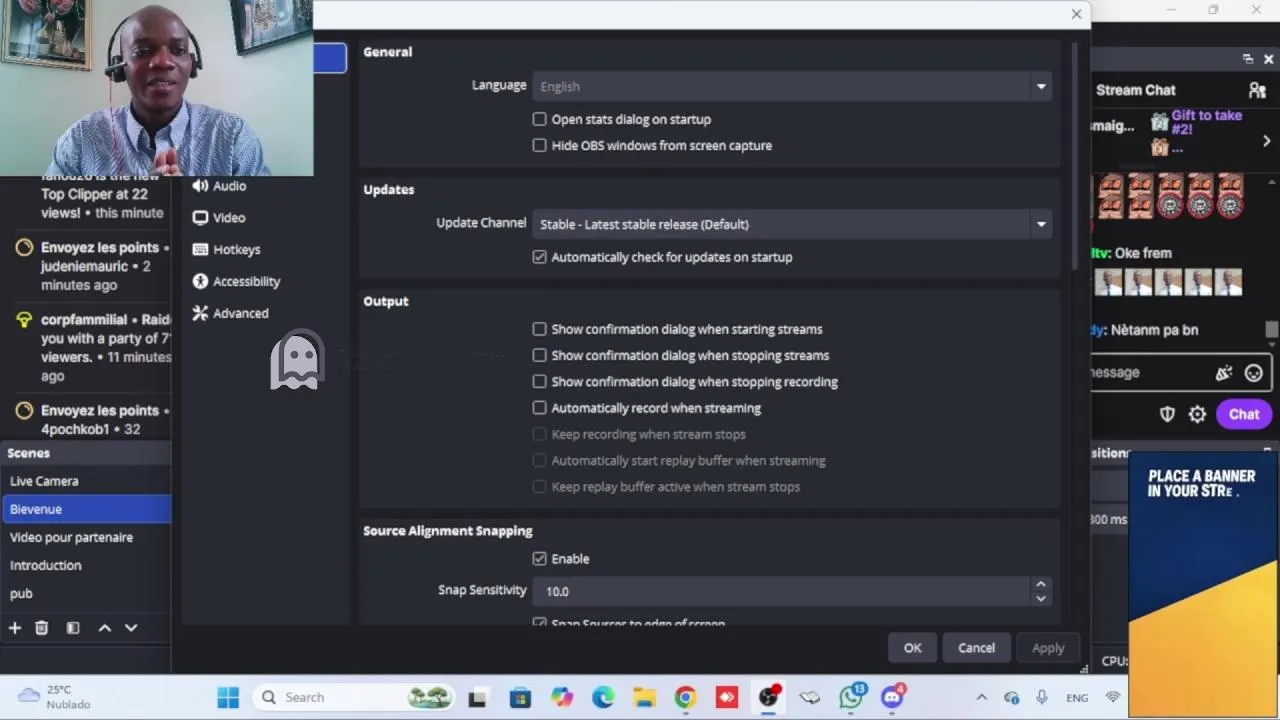1280x720 pixels.
Task: Close the Stream Chat dock
Action: (x=1268, y=59)
